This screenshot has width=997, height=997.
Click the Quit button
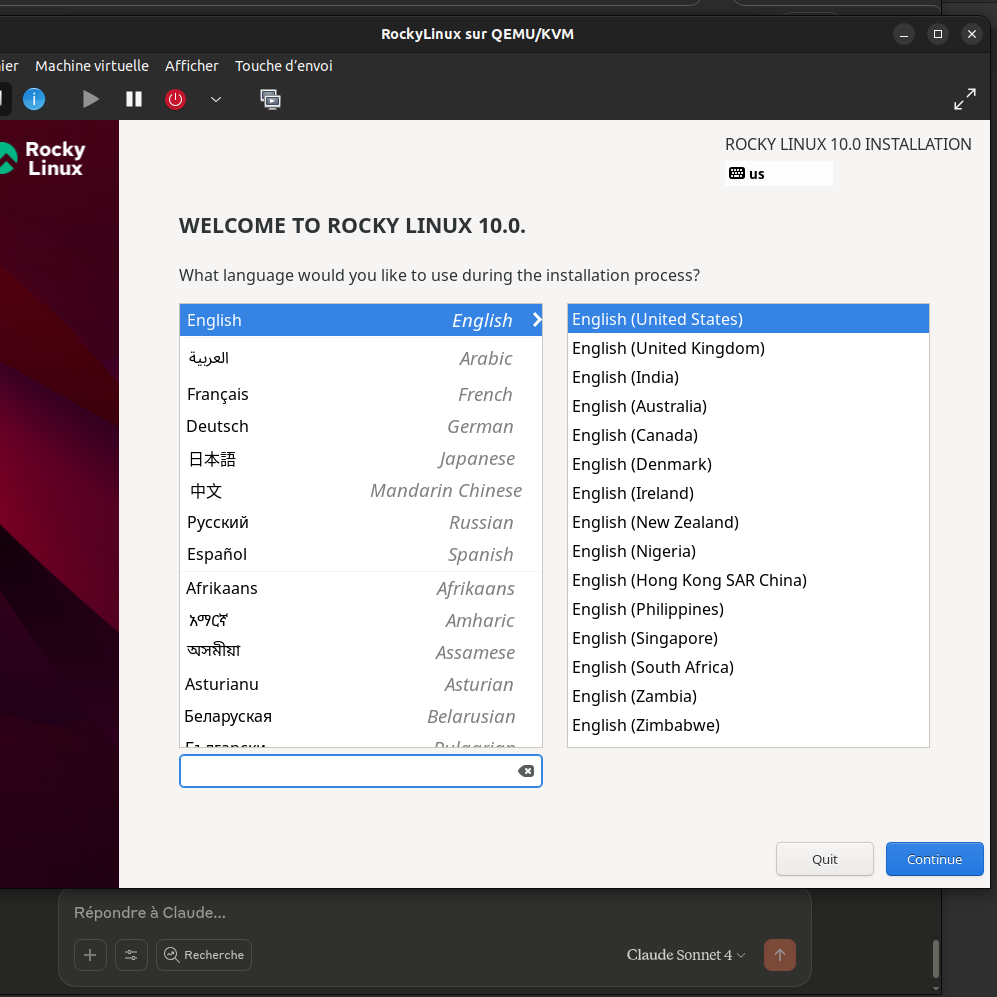point(825,859)
